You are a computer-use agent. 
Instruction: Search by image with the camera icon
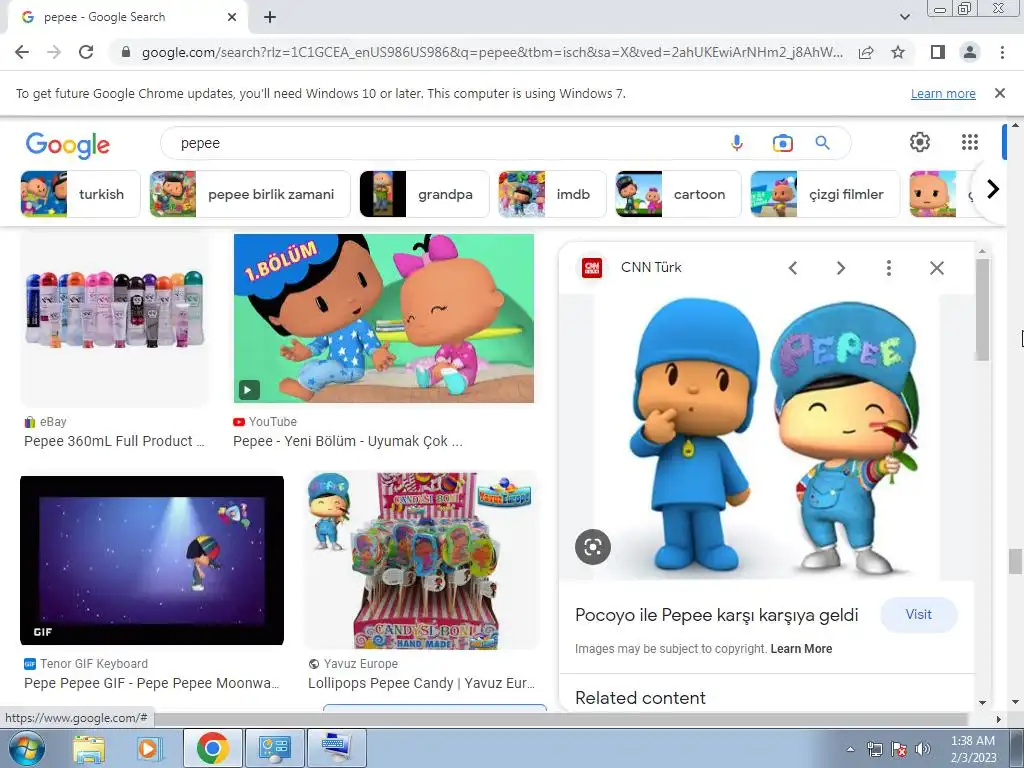pos(782,143)
